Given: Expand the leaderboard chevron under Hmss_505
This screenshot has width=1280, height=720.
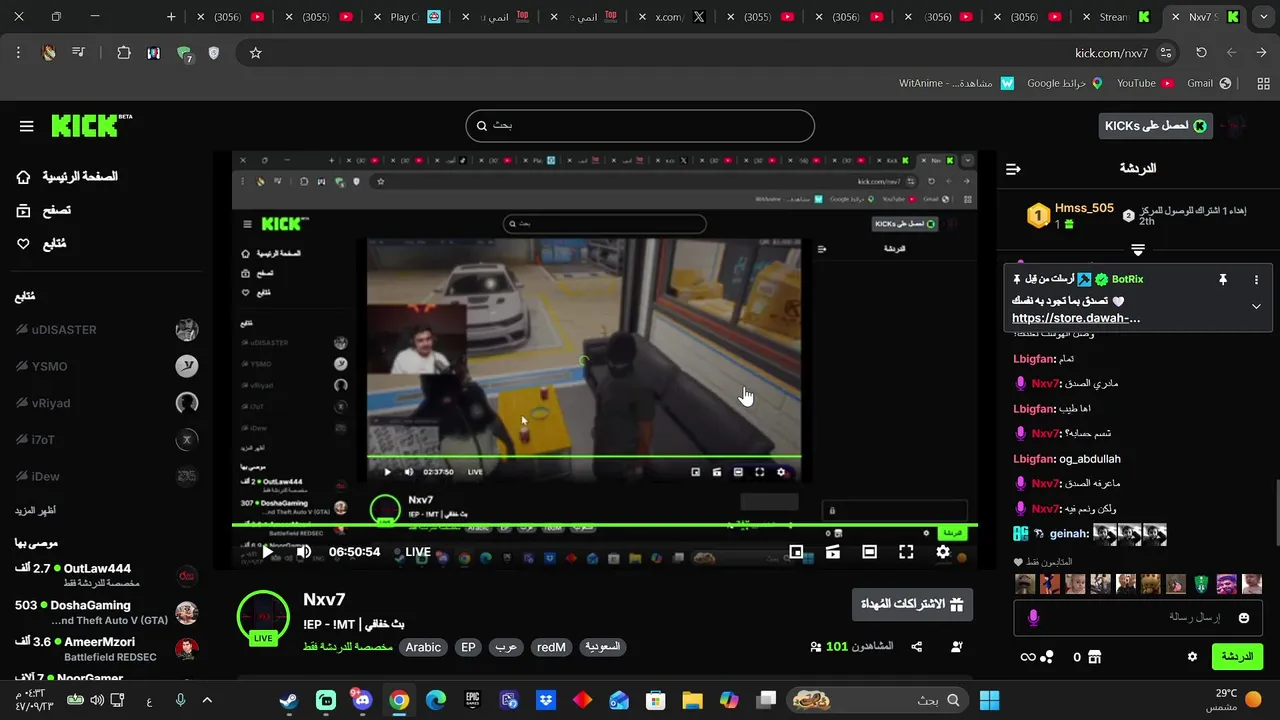Looking at the screenshot, I should click(x=1138, y=249).
